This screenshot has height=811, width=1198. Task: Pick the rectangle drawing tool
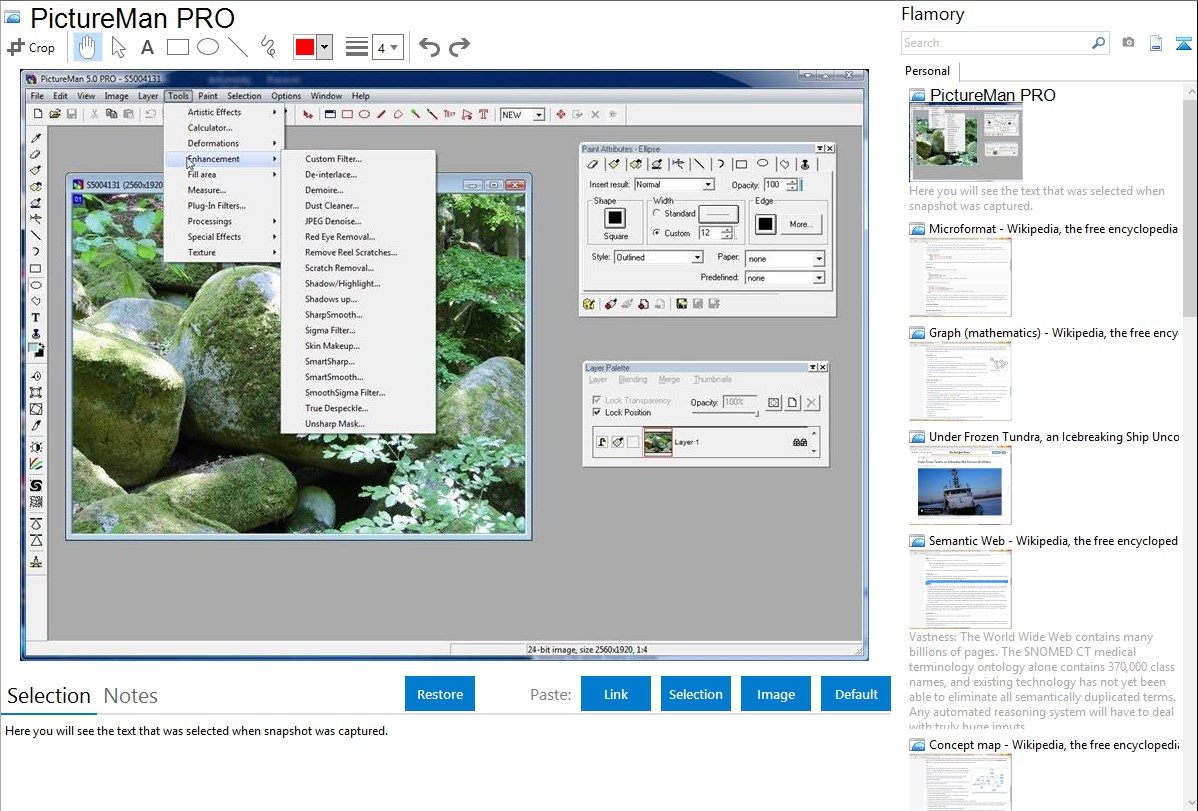click(177, 47)
